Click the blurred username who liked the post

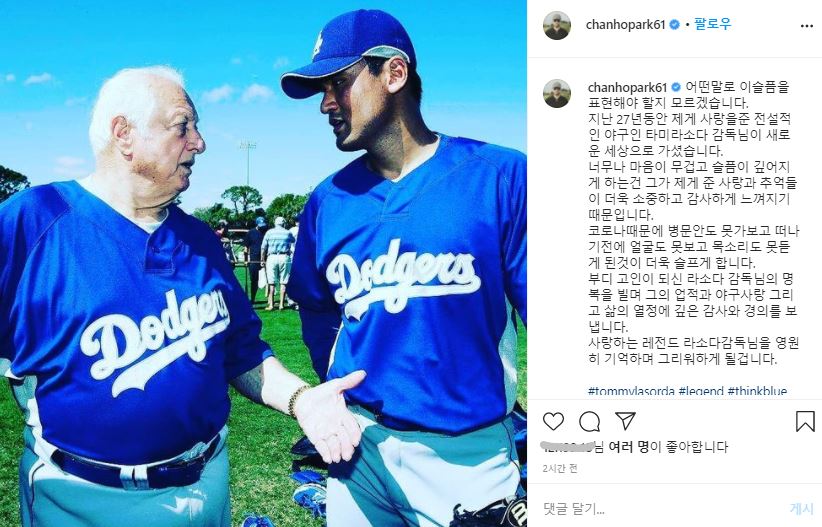569,447
